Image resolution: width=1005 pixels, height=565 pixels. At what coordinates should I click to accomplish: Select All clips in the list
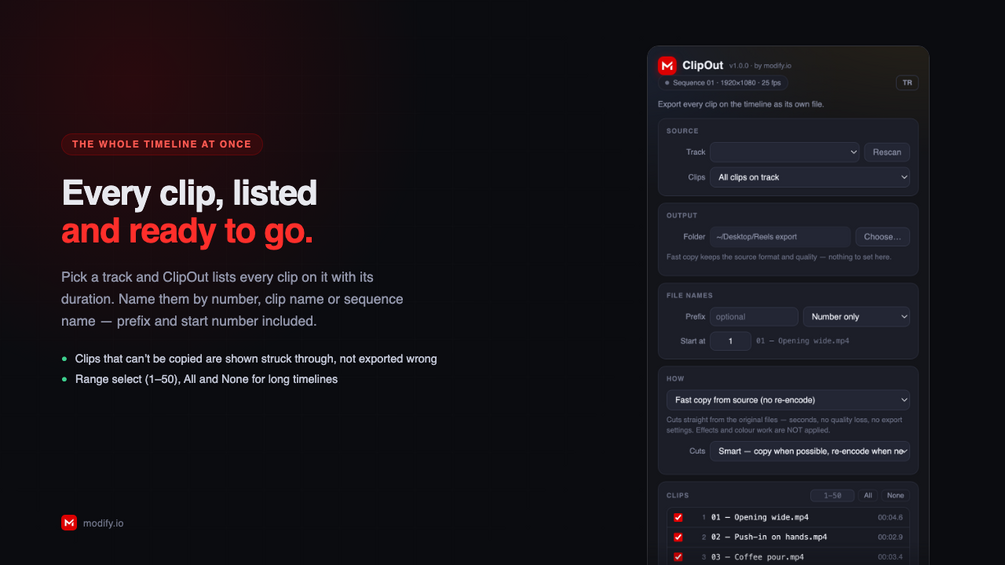[867, 495]
